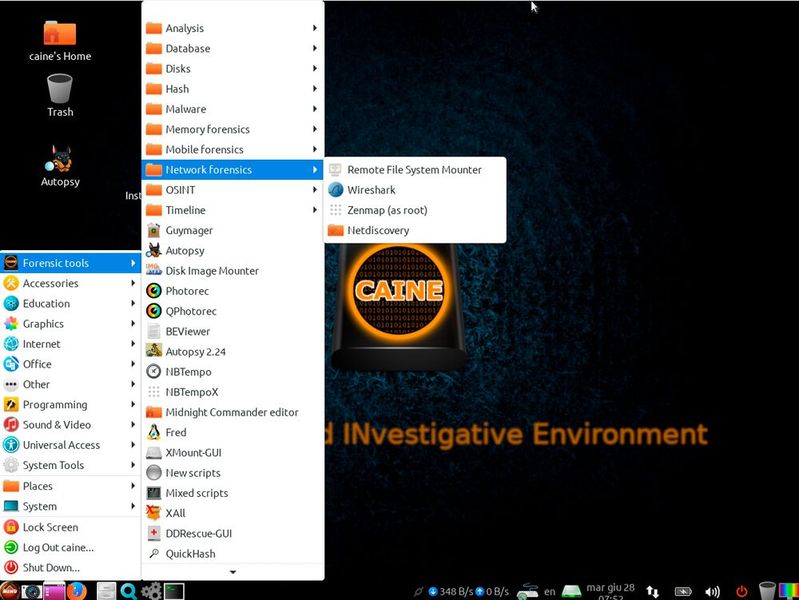Launch QuickHash from the menu
This screenshot has height=600, width=799.
[x=190, y=554]
